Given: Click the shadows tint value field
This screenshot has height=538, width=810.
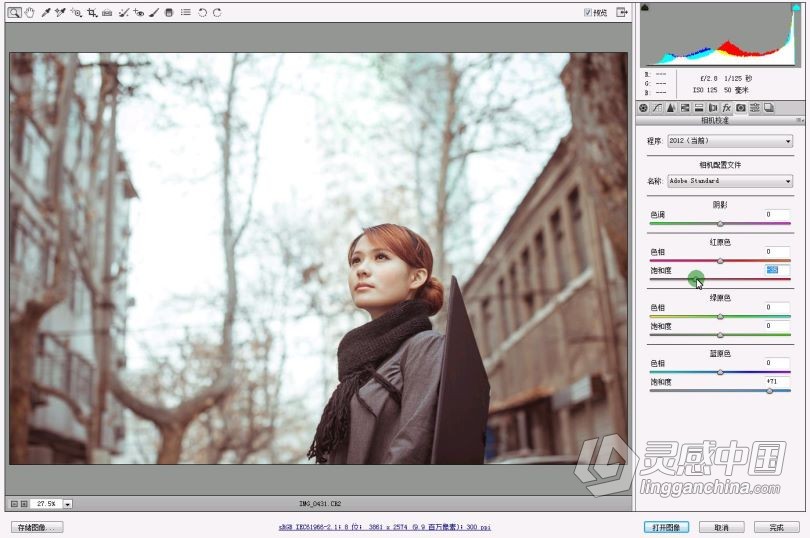Looking at the screenshot, I should click(x=777, y=214).
